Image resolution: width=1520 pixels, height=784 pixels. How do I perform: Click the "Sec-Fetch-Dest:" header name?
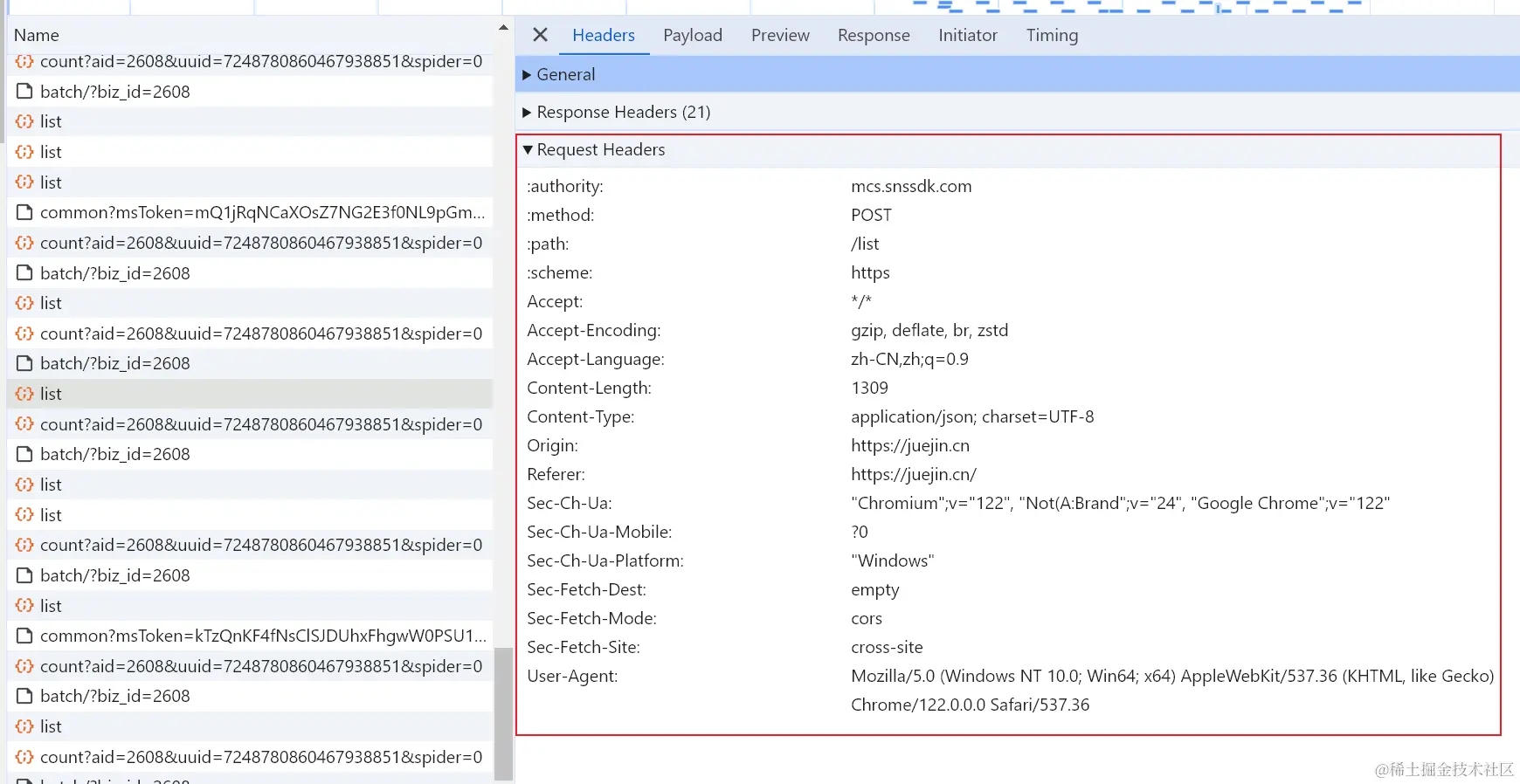(586, 589)
